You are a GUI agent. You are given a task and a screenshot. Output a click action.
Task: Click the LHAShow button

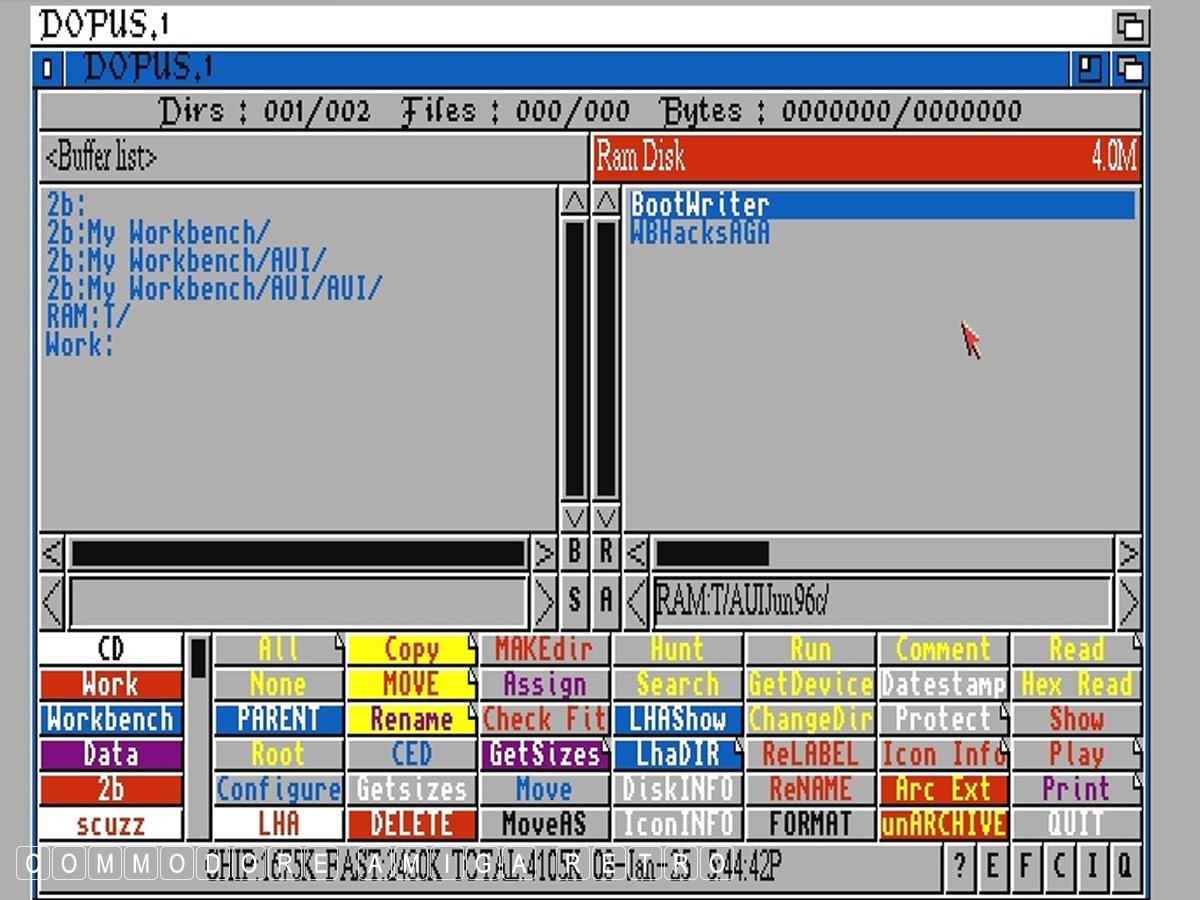677,720
